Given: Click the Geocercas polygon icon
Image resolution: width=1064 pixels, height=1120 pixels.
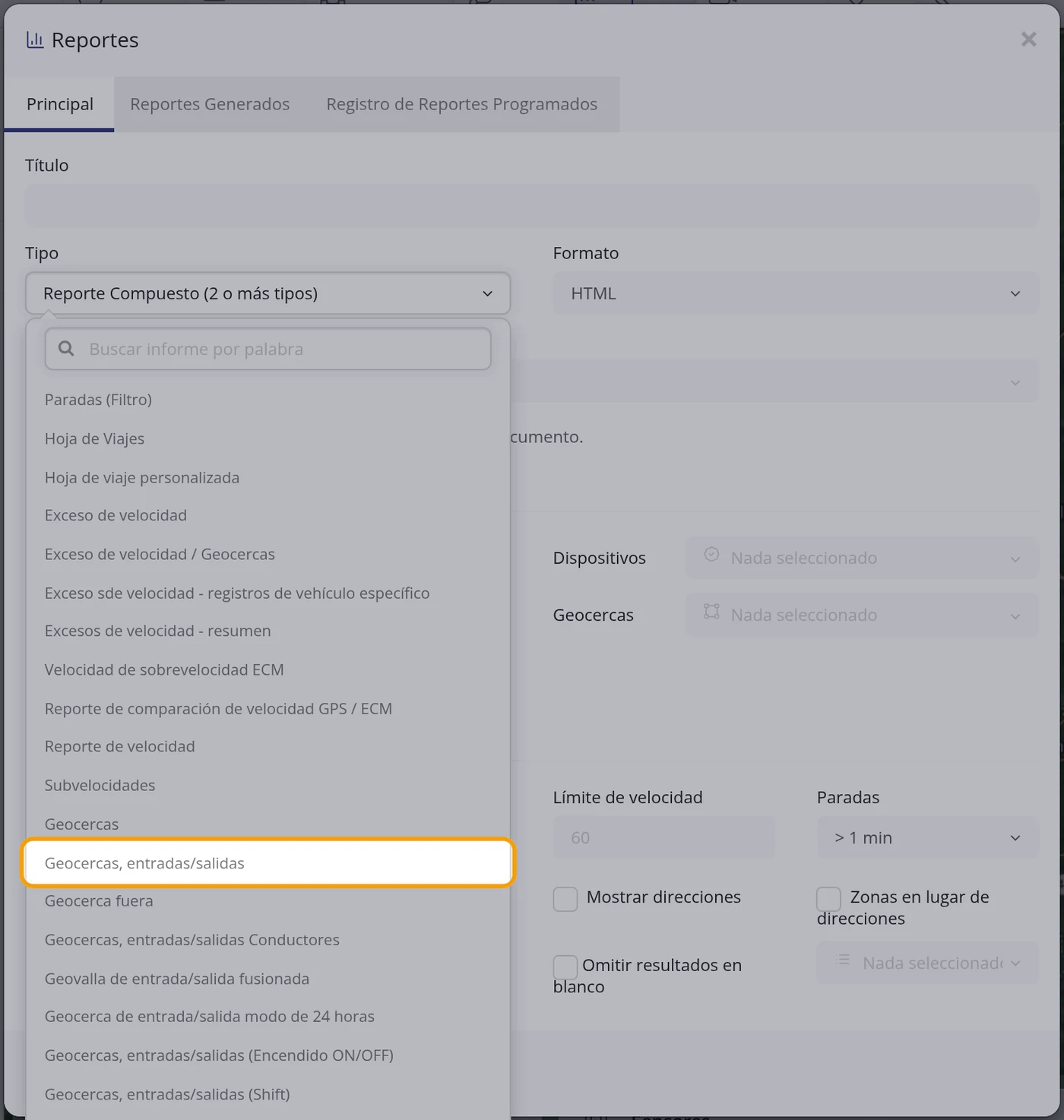Looking at the screenshot, I should 711,612.
